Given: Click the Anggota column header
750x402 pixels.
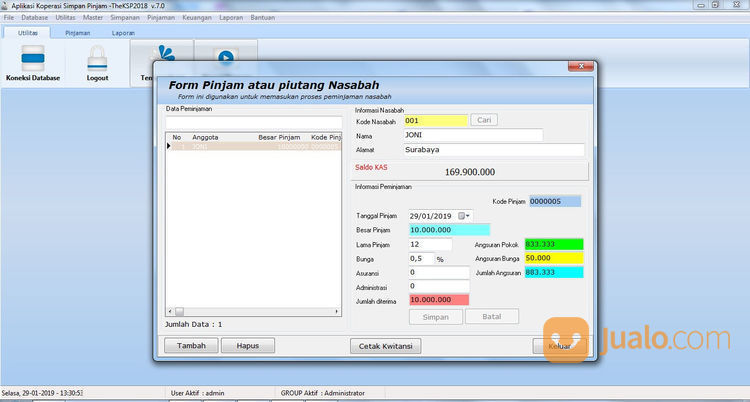Looking at the screenshot, I should (205, 137).
